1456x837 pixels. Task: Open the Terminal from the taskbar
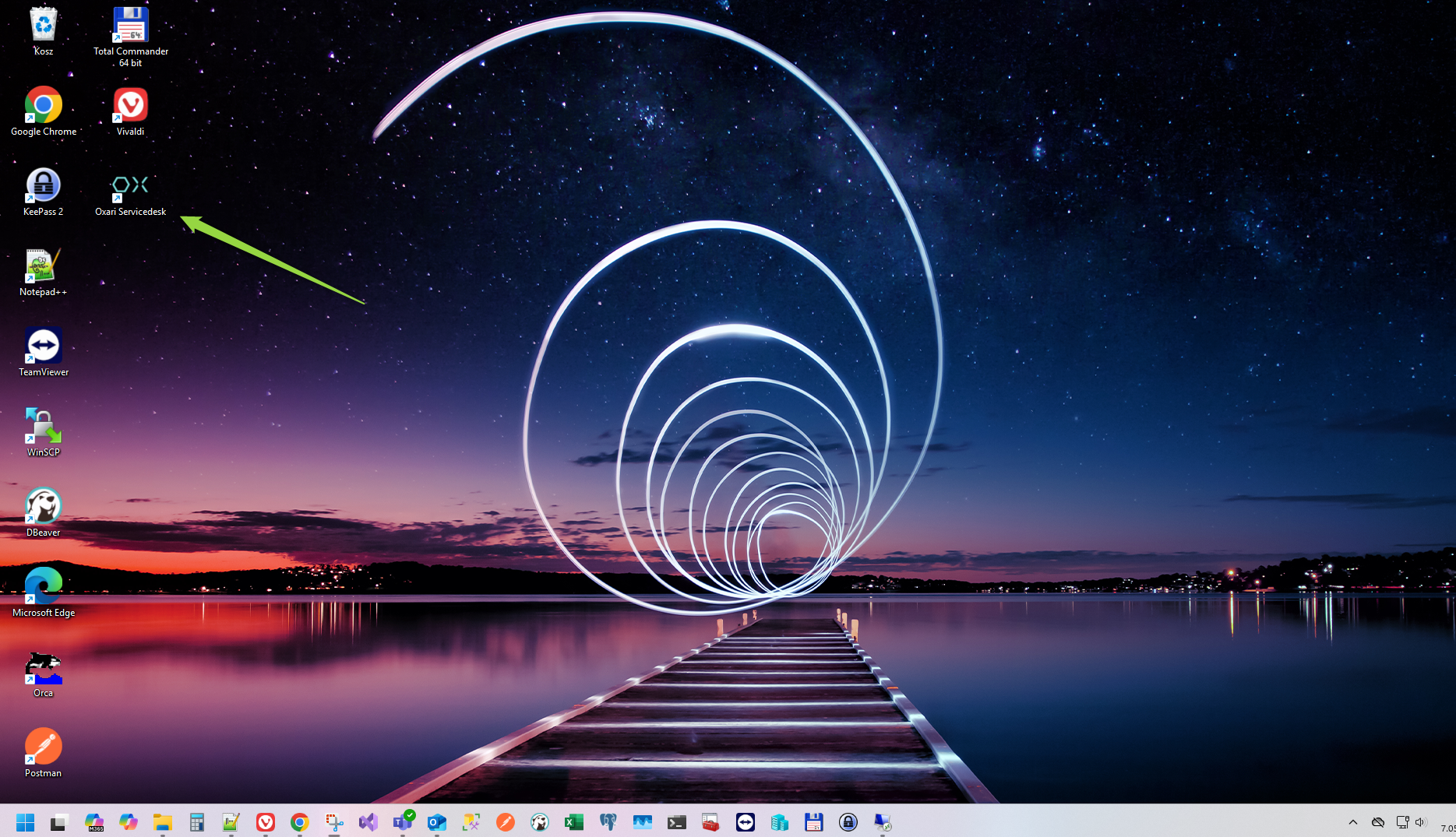coord(677,822)
